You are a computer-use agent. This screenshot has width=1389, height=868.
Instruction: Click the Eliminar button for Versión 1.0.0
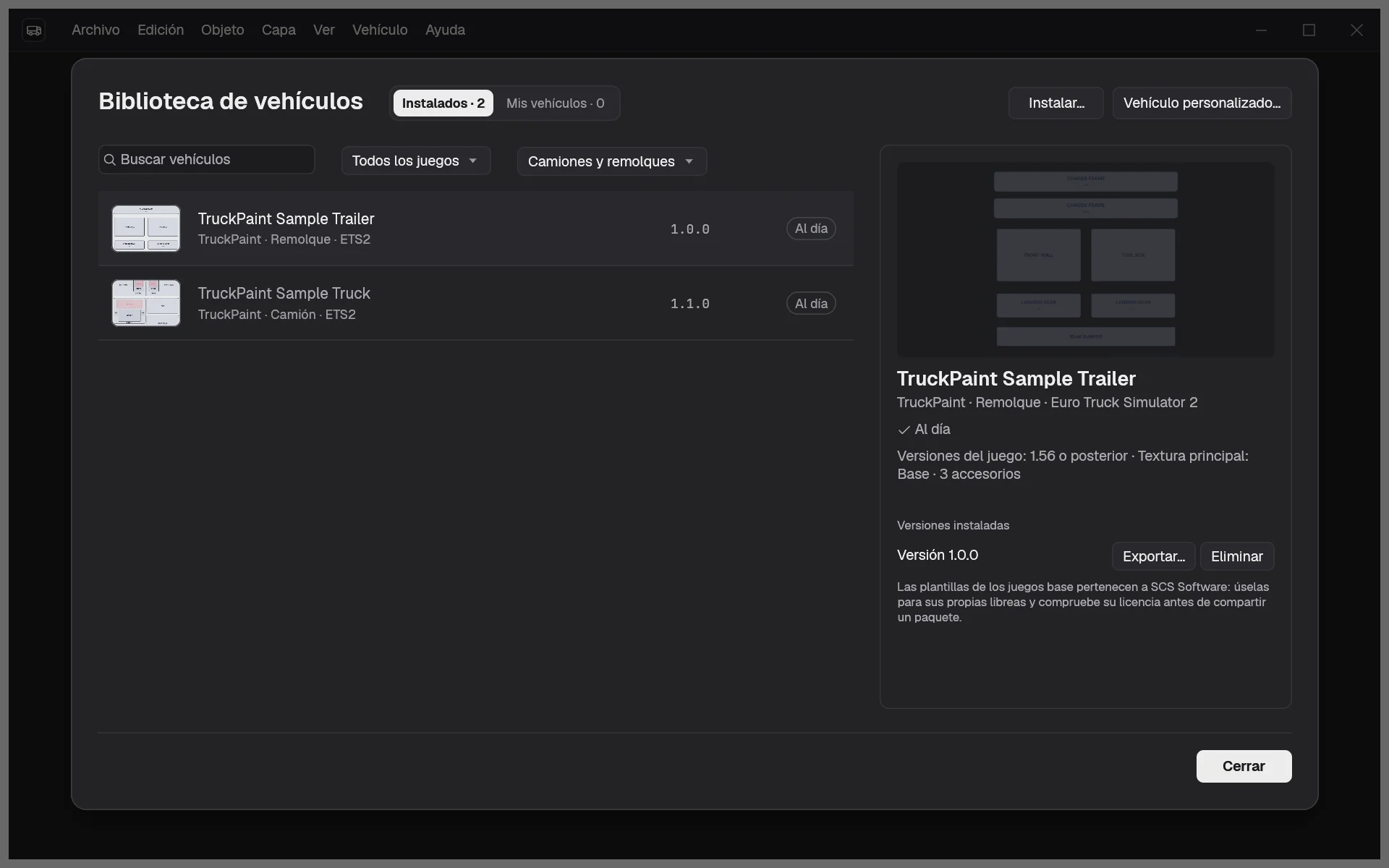click(1237, 556)
